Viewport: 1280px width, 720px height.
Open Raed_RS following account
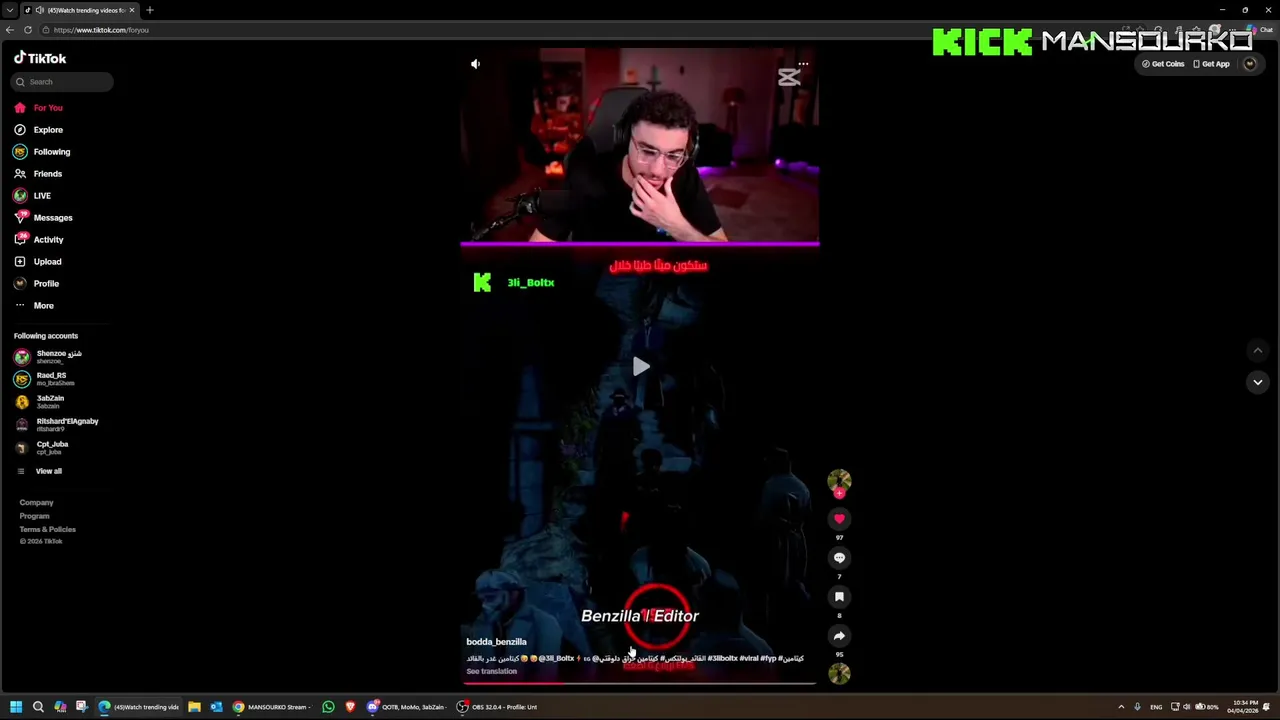point(45,379)
